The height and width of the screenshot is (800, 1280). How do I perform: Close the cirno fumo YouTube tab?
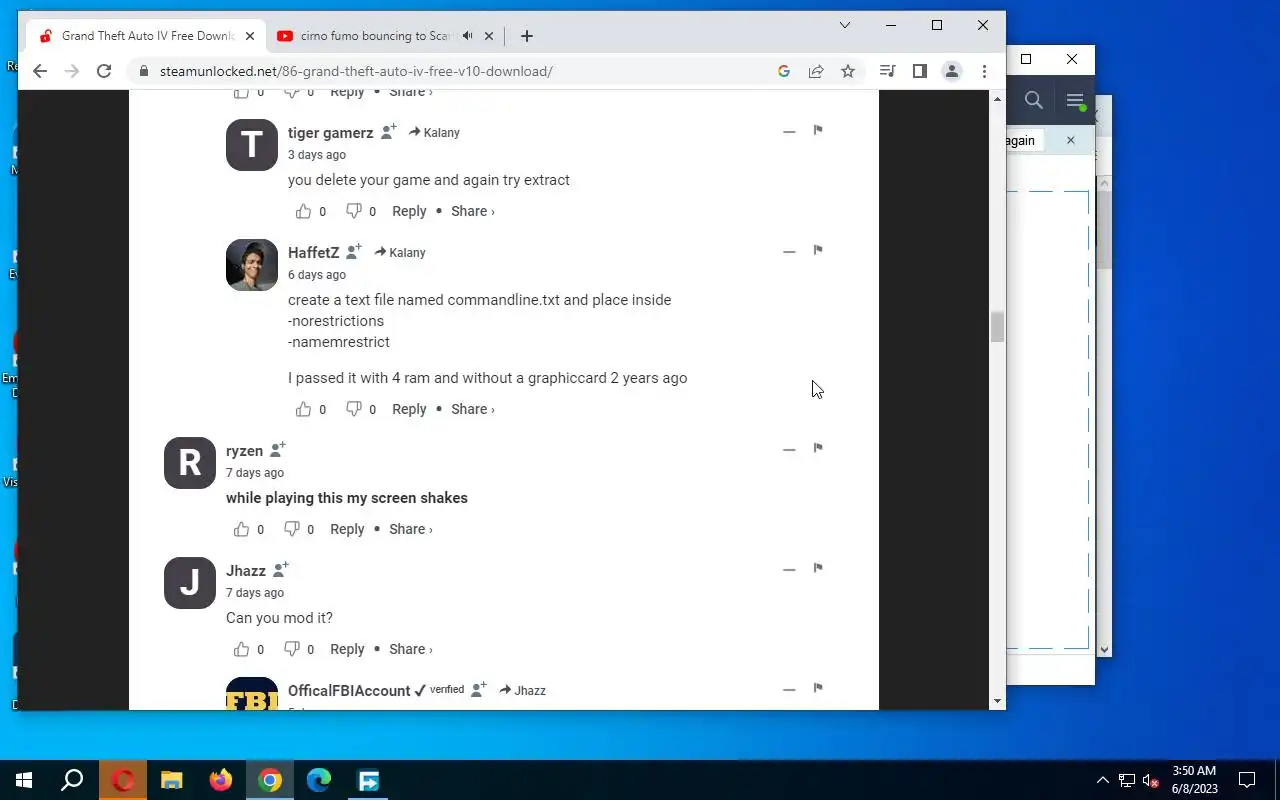[x=489, y=36]
